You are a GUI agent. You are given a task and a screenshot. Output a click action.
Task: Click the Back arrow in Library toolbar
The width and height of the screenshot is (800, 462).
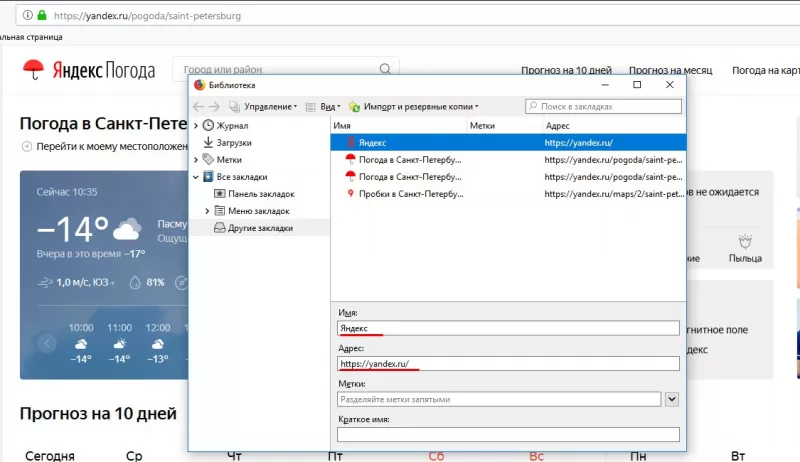pos(198,107)
